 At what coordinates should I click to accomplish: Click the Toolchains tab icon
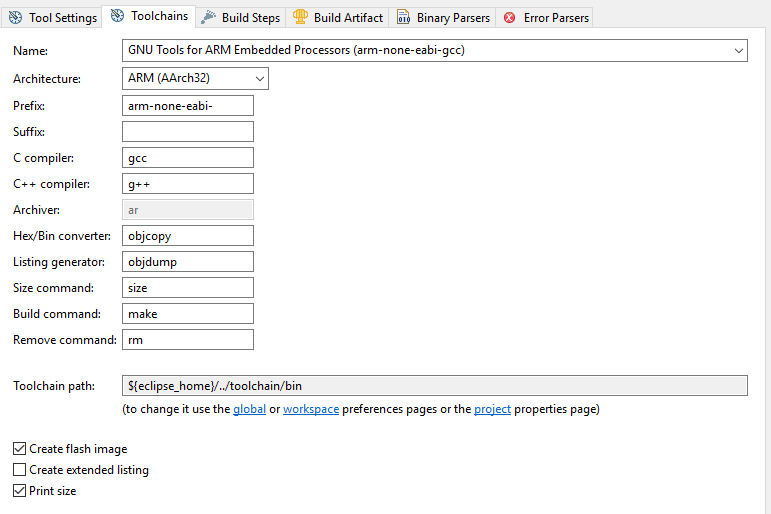(x=117, y=16)
